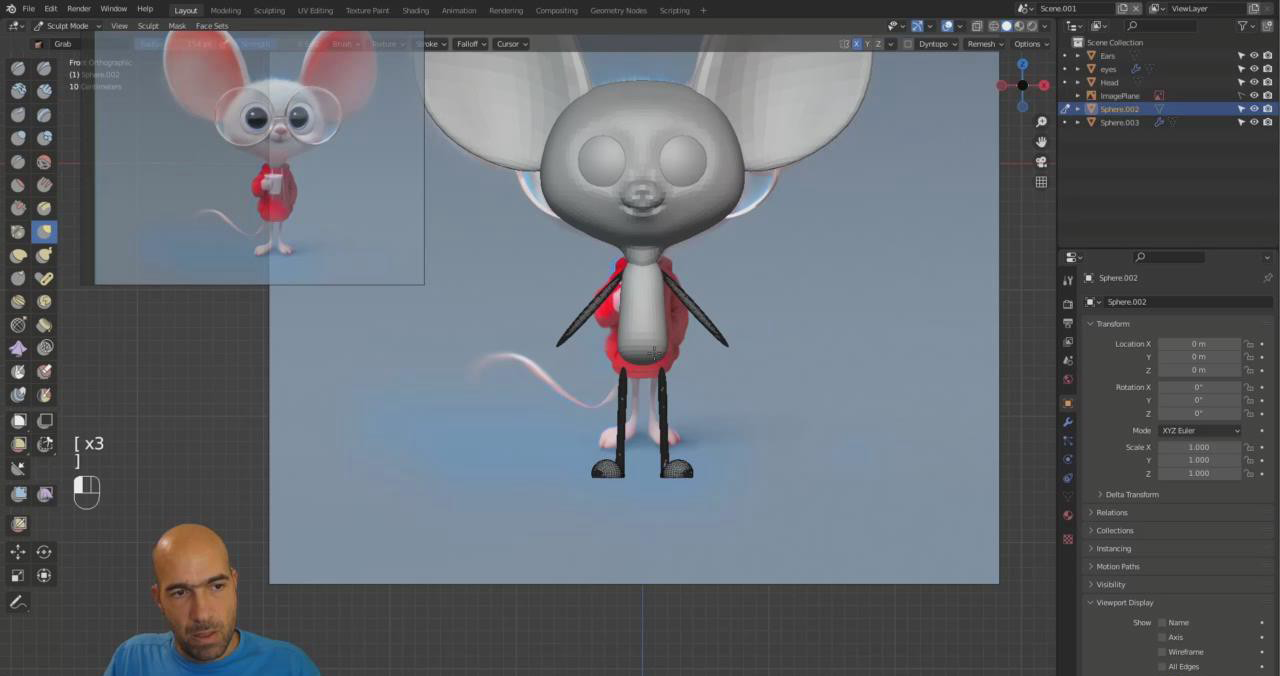Toggle visibility eye for Ears object
1280x676 pixels.
[1254, 56]
